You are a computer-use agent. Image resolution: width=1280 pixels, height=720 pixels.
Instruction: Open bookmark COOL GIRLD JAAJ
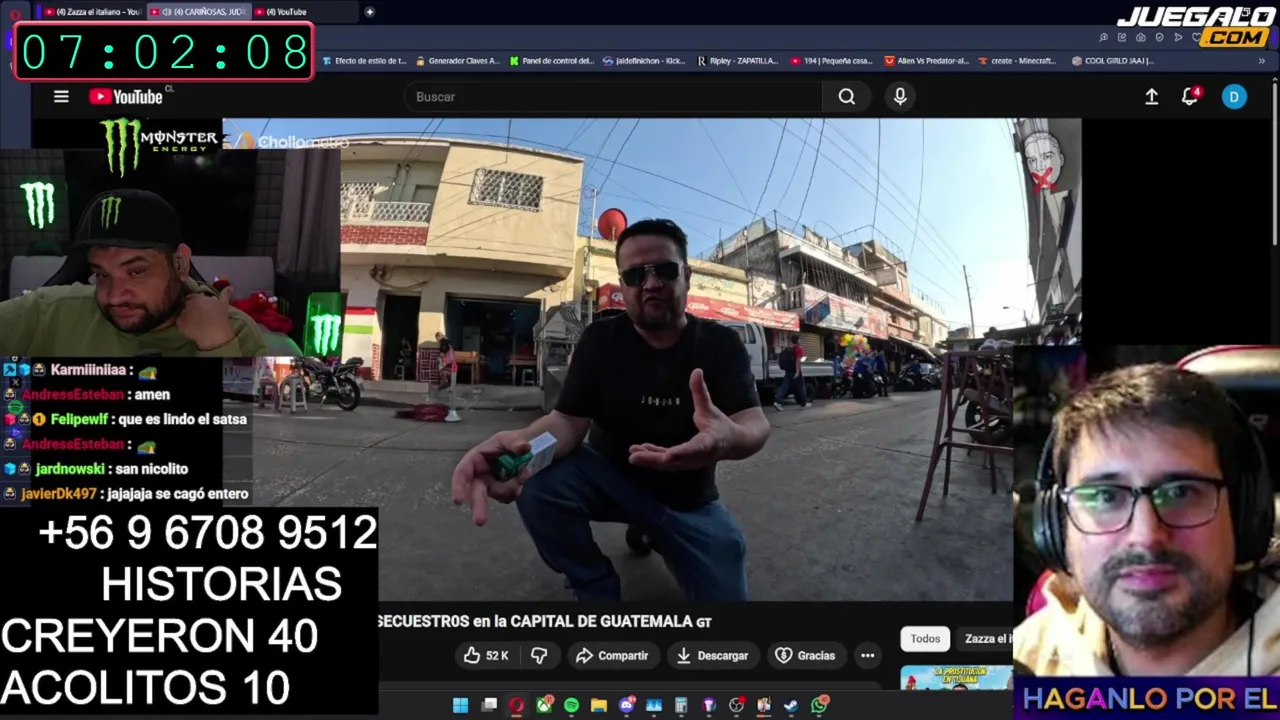pyautogui.click(x=1112, y=61)
